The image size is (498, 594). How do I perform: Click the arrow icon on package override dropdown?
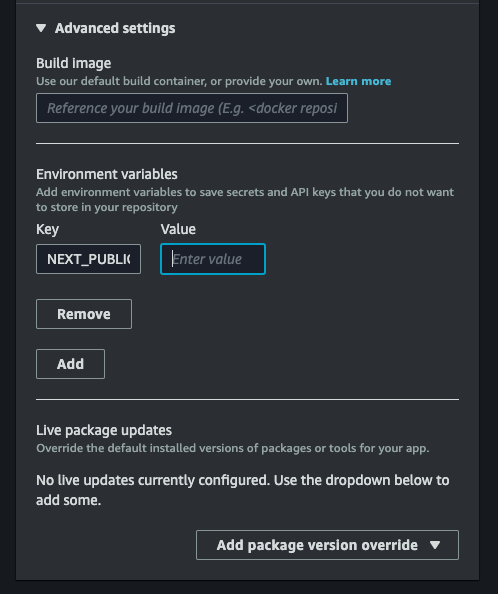[x=435, y=545]
